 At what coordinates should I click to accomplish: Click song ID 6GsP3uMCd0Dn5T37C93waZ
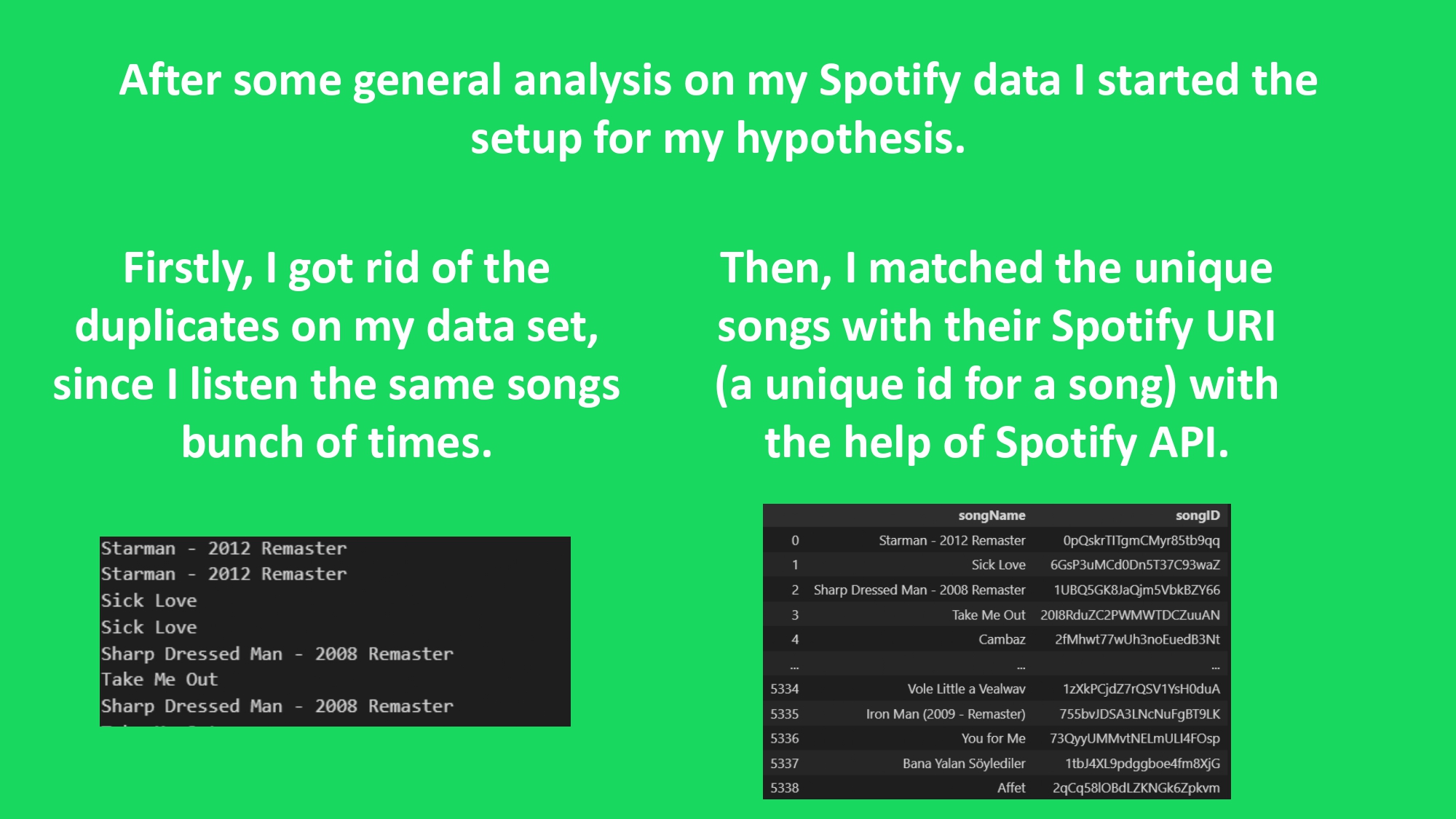[1134, 565]
